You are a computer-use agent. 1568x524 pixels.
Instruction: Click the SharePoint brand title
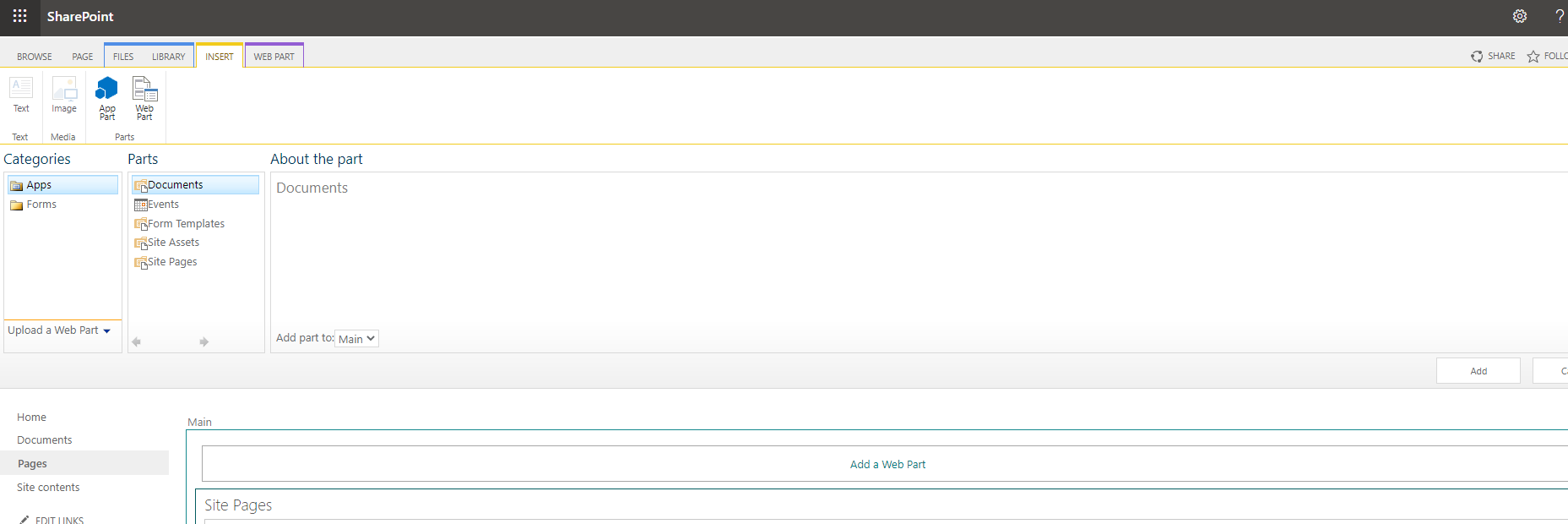pos(80,16)
